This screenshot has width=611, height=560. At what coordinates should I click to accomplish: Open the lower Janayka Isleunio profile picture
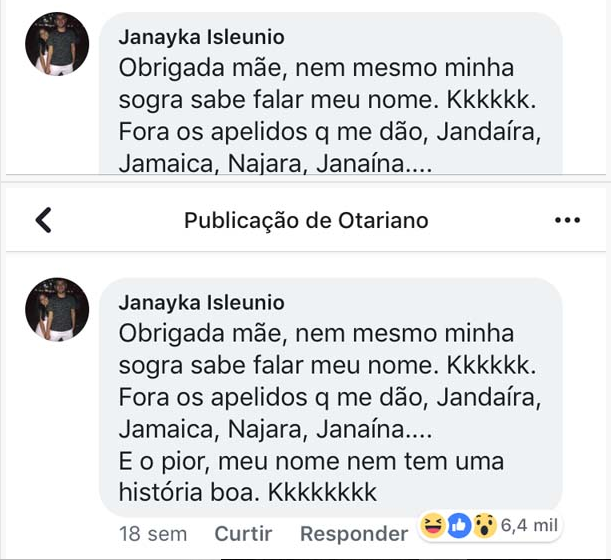[x=57, y=309]
